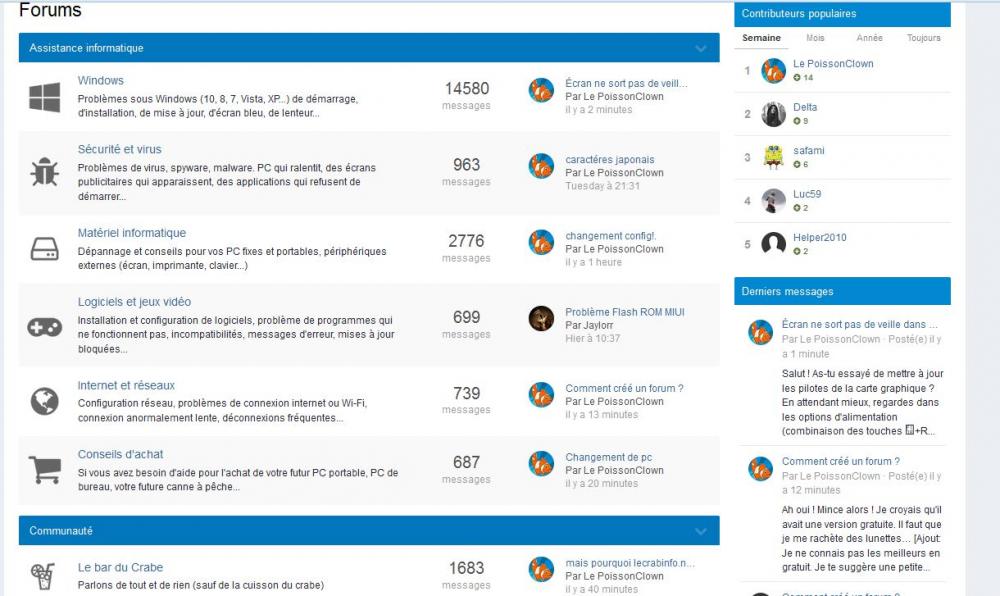Click the Assistance informatique header title
The image size is (1000, 596).
pos(86,48)
